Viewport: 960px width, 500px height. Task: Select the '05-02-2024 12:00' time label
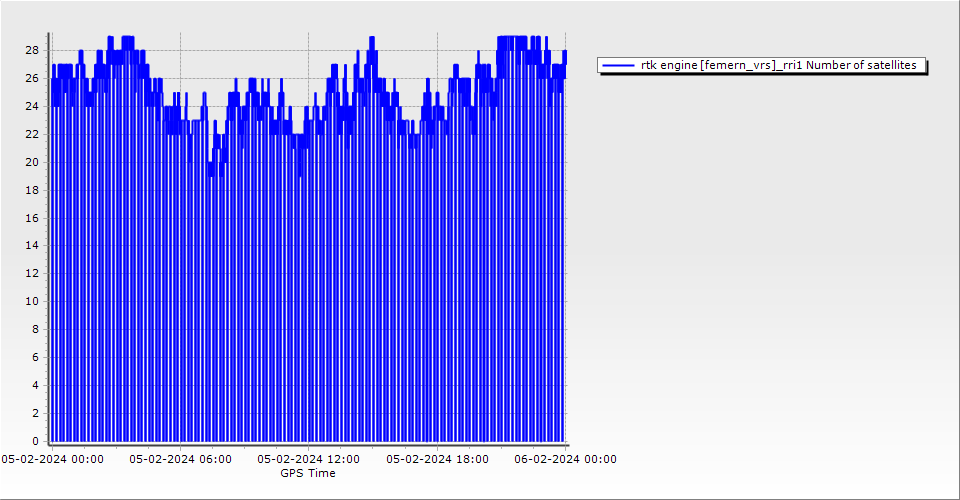pos(308,459)
